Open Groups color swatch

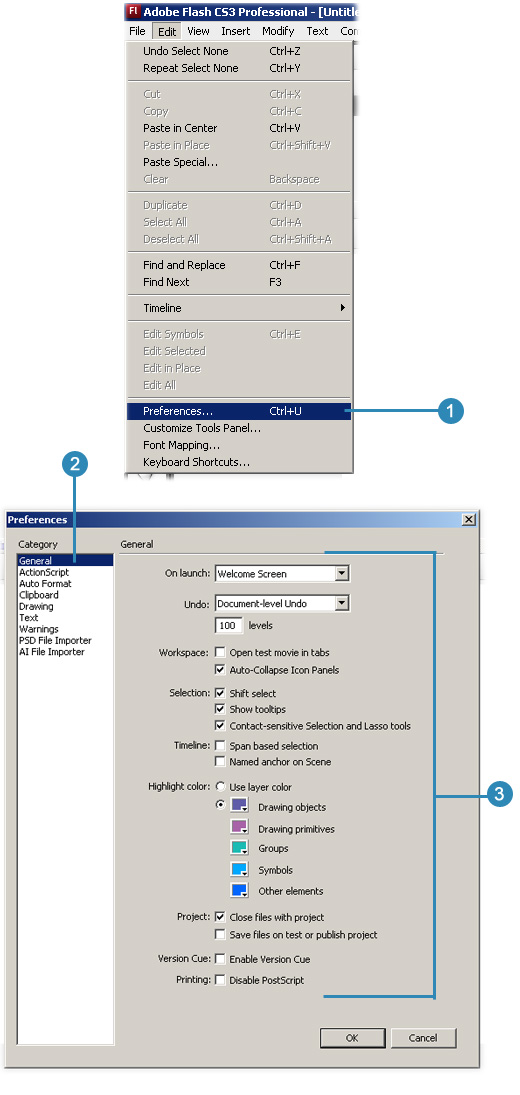(239, 848)
